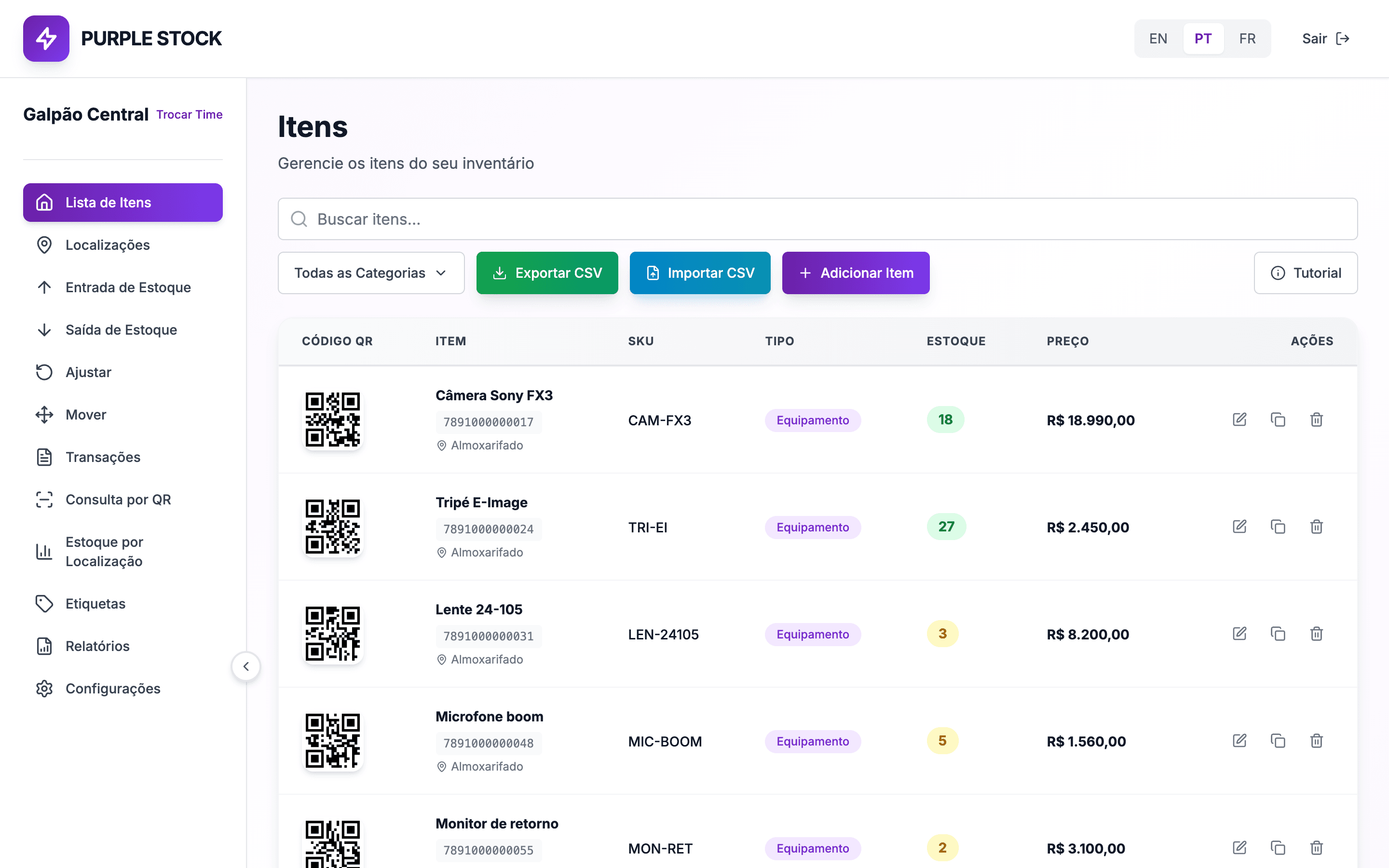
Task: Open Entrada de Estoque
Action: pyautogui.click(x=123, y=287)
